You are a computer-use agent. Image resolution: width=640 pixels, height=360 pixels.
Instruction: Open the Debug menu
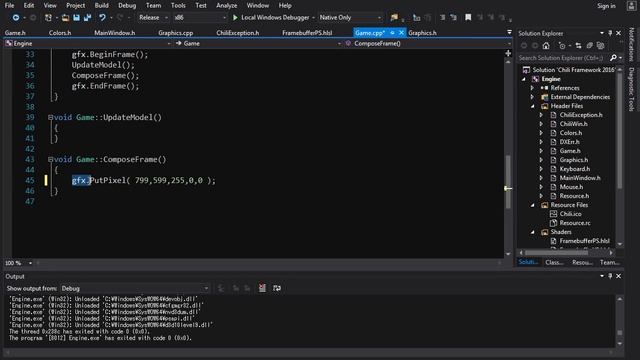pos(127,5)
